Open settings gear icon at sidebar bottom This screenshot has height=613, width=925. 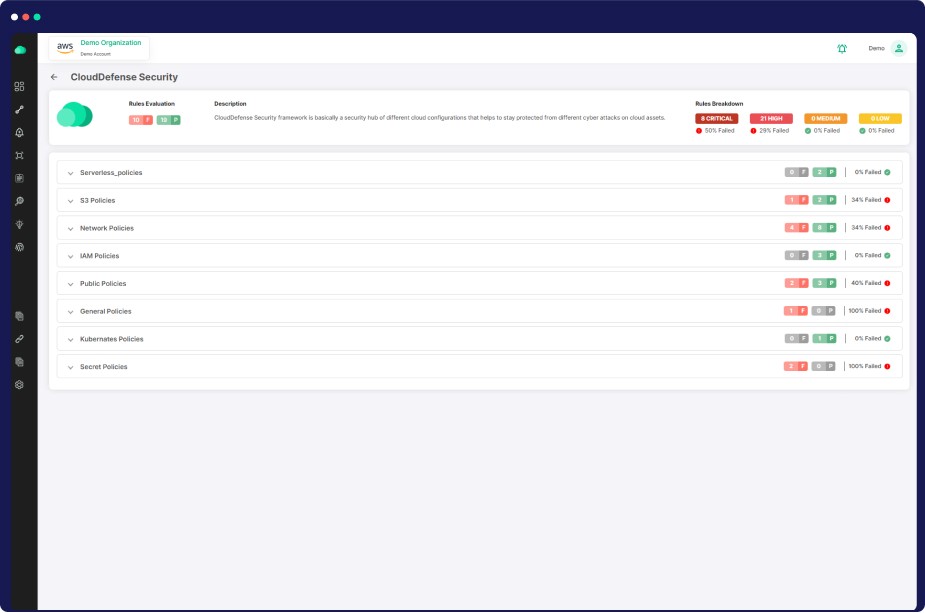tap(19, 385)
